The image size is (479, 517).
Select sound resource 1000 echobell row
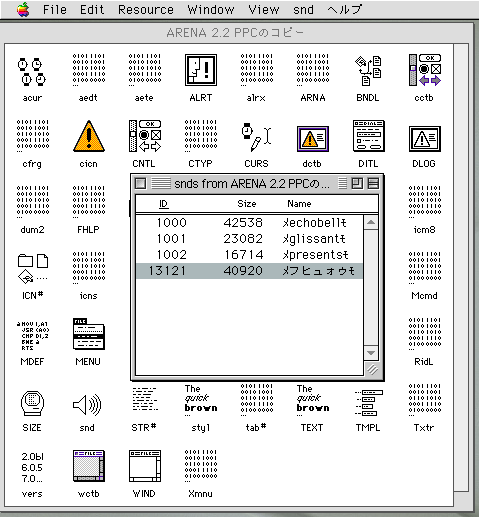[249, 223]
